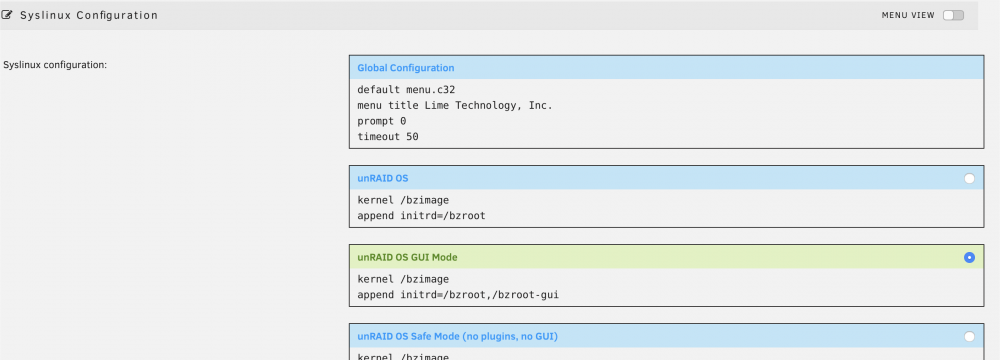1000x360 pixels.
Task: Select the unRAID OS radio button
Action: point(969,179)
